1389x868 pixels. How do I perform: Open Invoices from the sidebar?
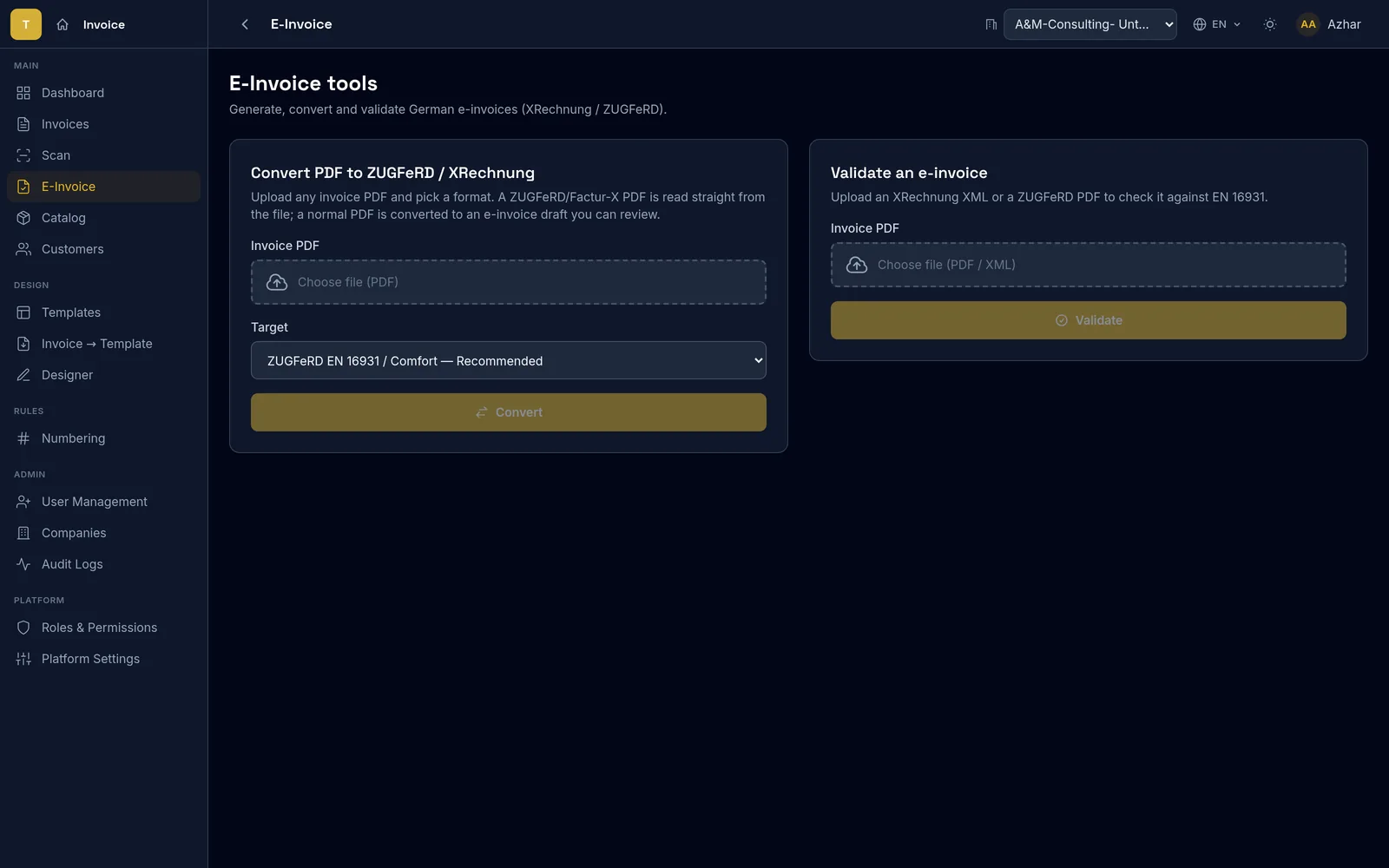click(x=103, y=124)
